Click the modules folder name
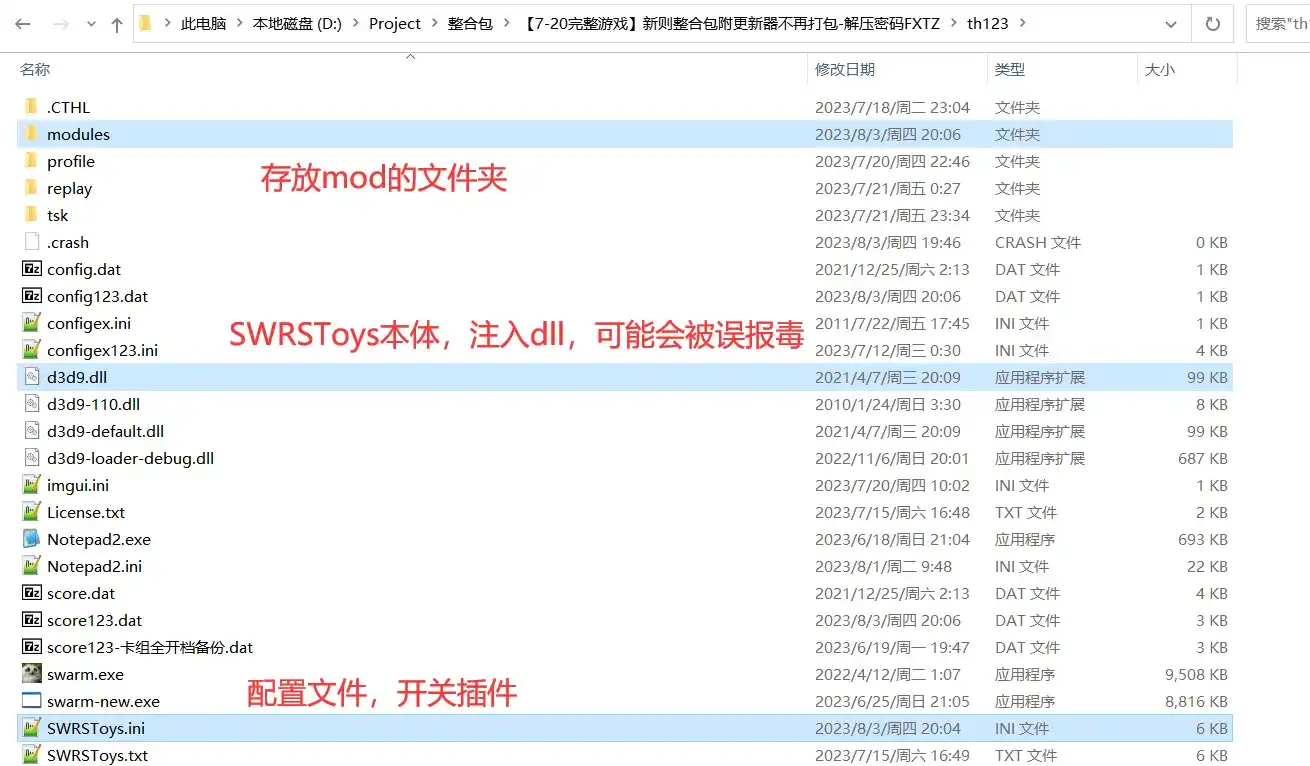 click(78, 134)
